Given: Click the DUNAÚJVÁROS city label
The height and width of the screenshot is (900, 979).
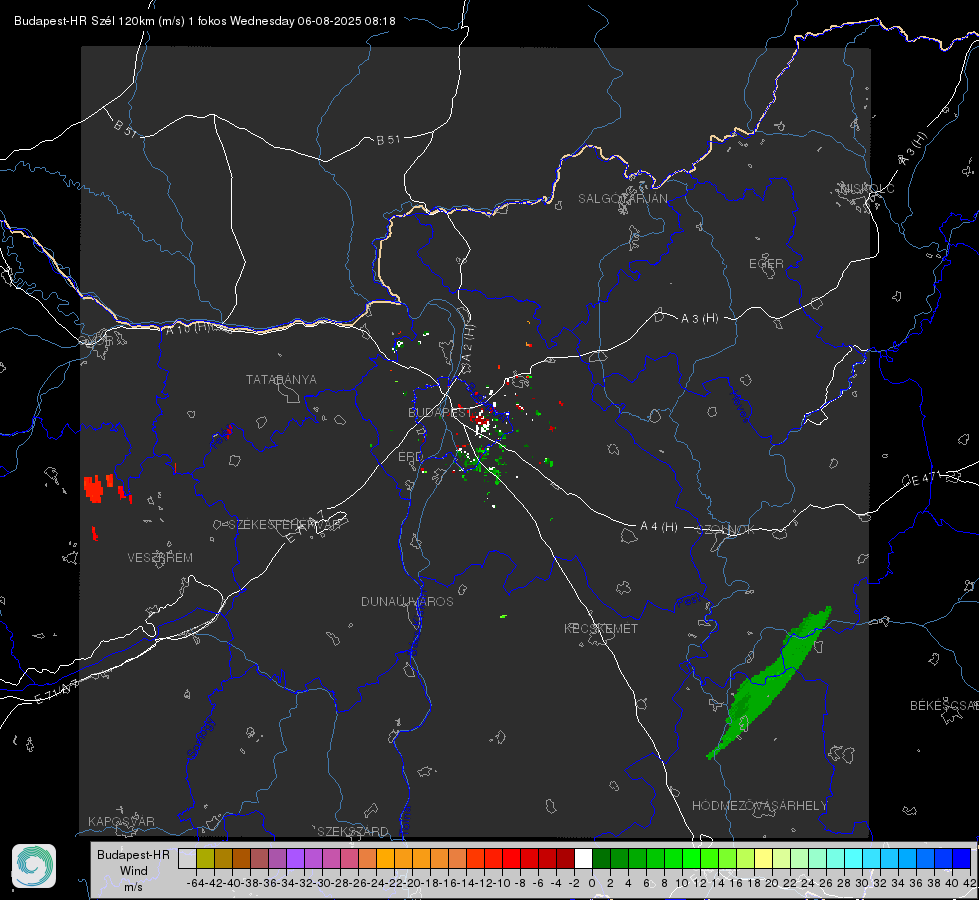Looking at the screenshot, I should click(407, 601).
